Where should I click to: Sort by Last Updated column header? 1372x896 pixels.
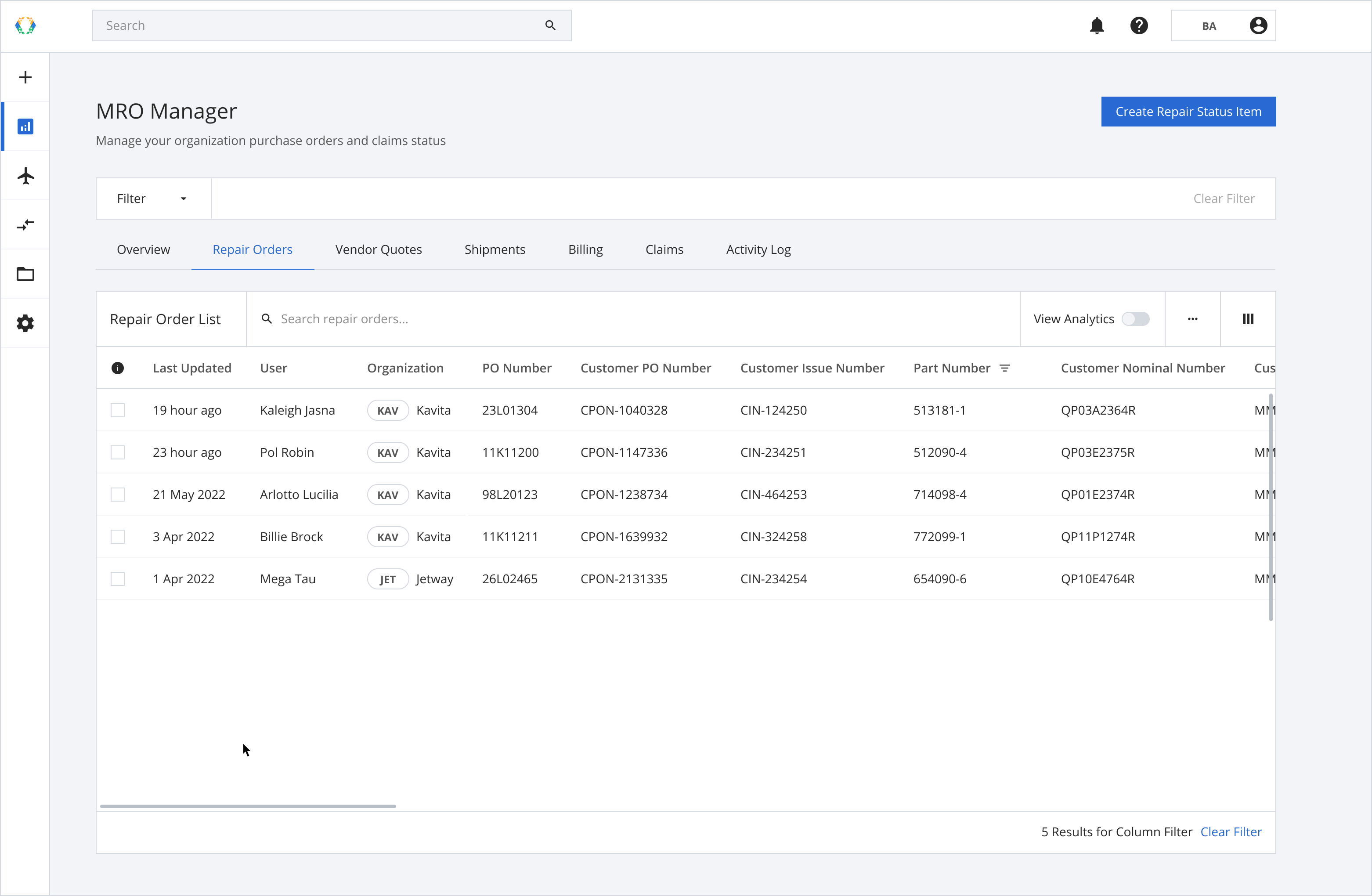192,368
